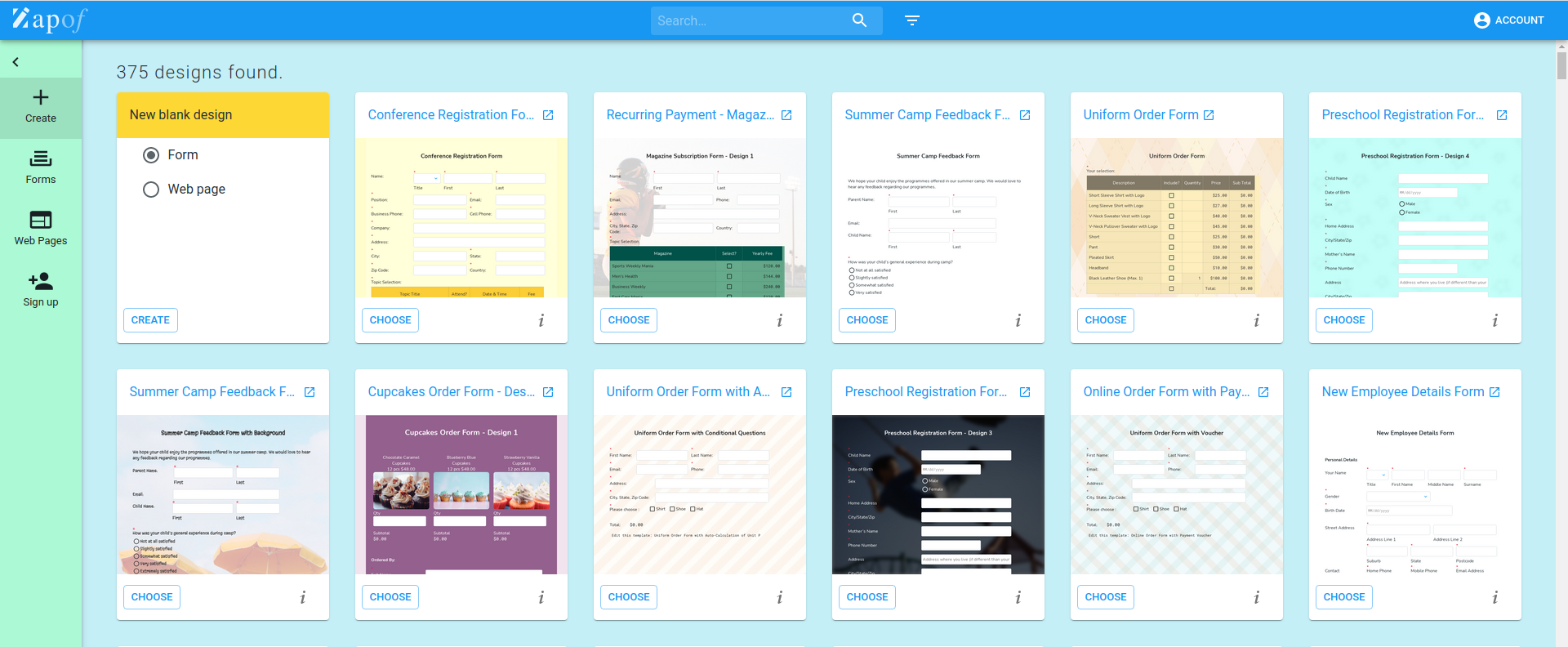Choose the Online Order Form with Voucher
The image size is (1568, 647).
[x=1106, y=597]
